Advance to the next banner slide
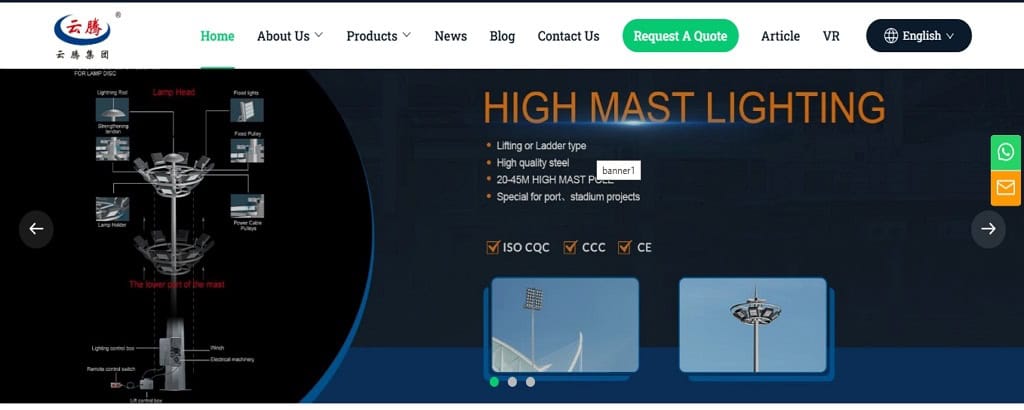The height and width of the screenshot is (410, 1024). [x=988, y=229]
